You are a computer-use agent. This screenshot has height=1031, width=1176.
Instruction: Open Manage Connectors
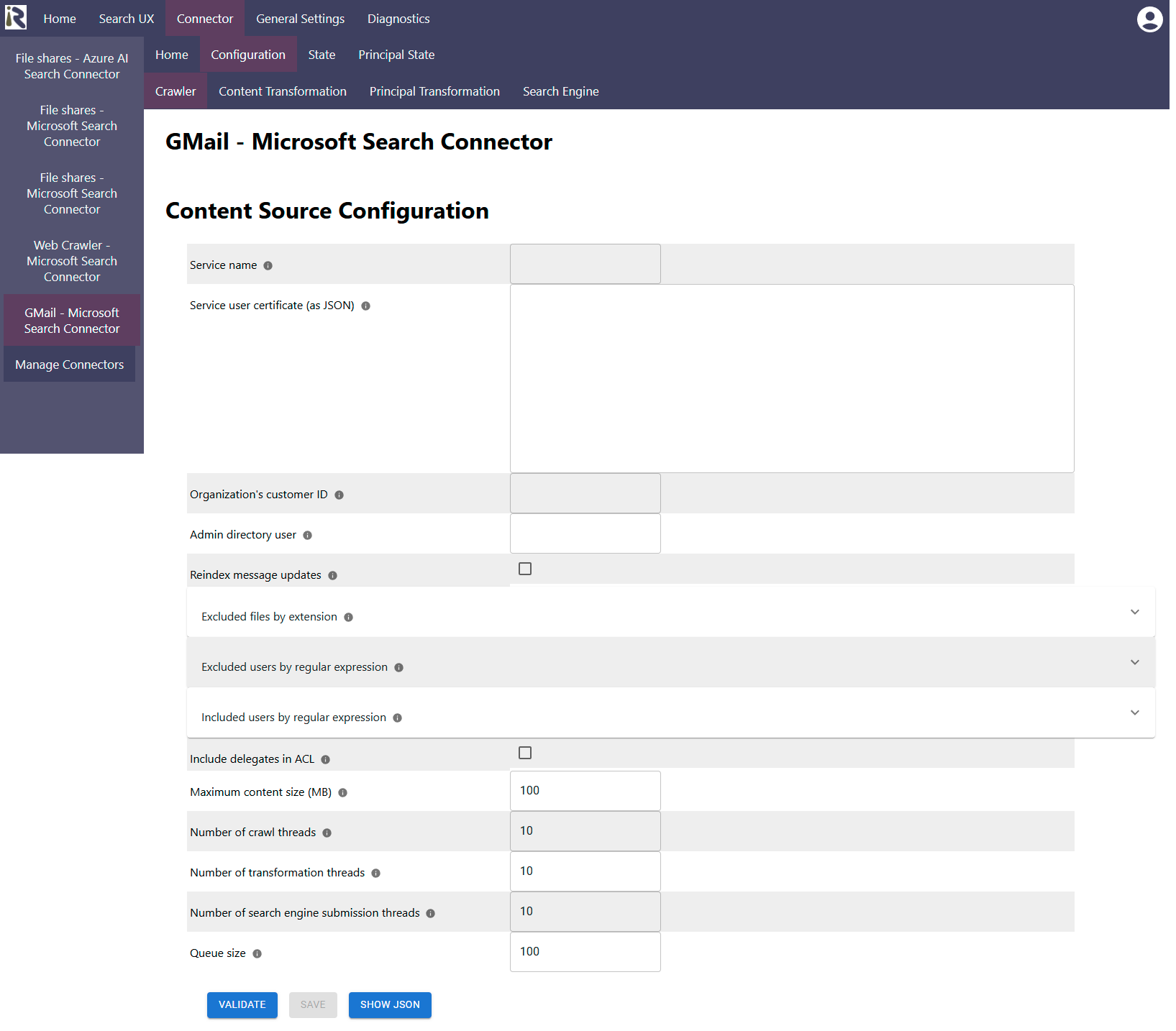(70, 365)
